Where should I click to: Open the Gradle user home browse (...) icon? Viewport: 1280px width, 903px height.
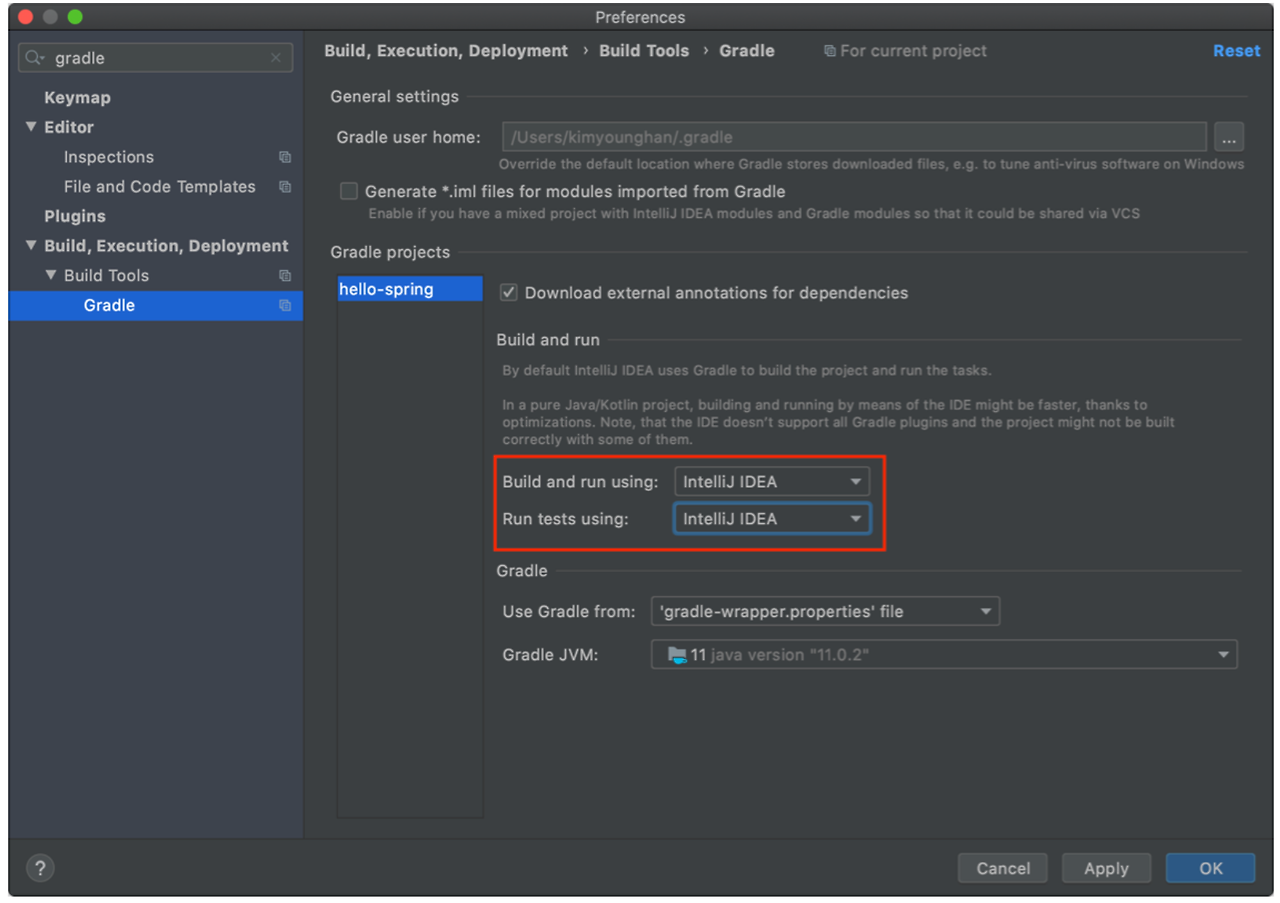(1228, 137)
